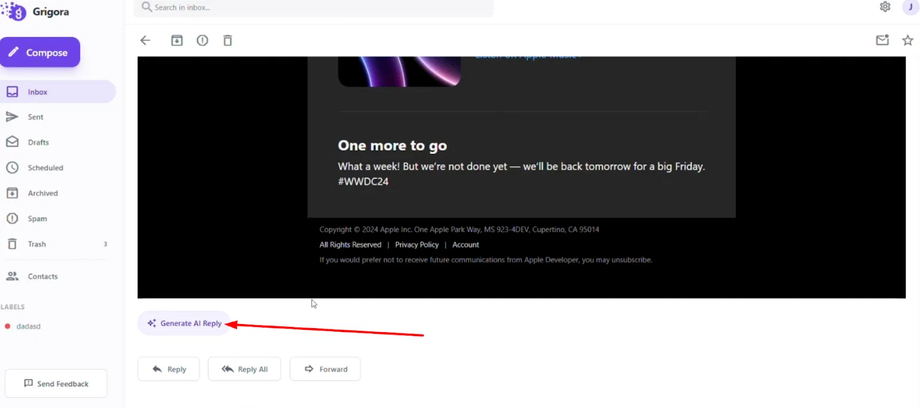Click the Copyright 2024 Apple Inc. line

pyautogui.click(x=459, y=230)
